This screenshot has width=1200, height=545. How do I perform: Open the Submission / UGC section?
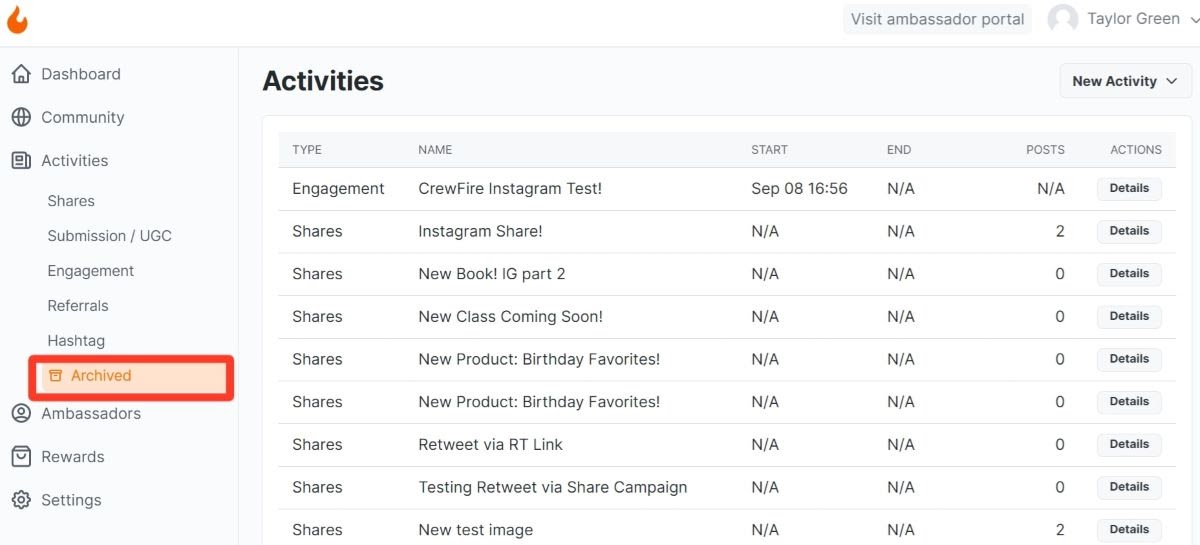110,236
